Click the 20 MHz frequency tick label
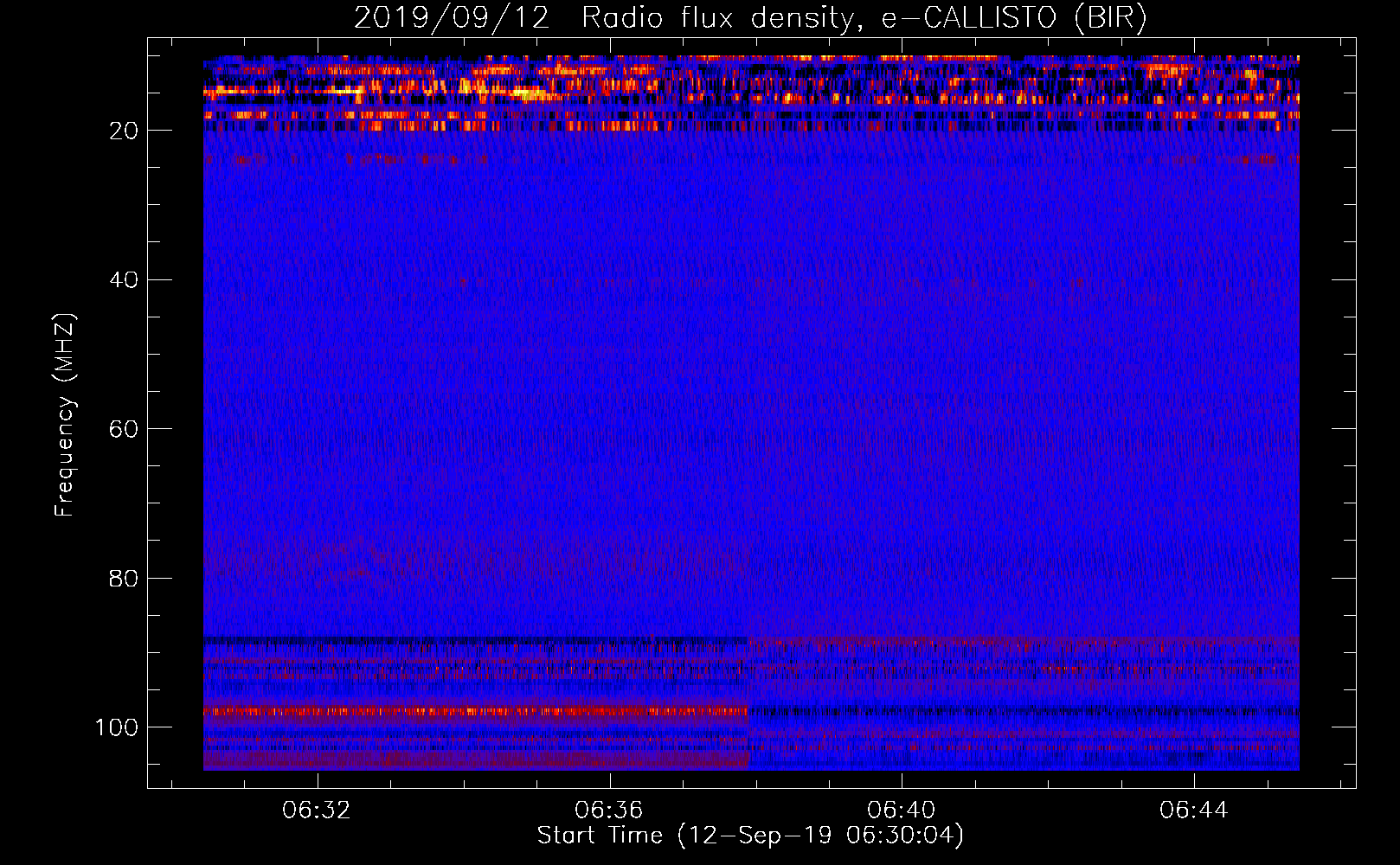Image resolution: width=1400 pixels, height=865 pixels. 124,131
